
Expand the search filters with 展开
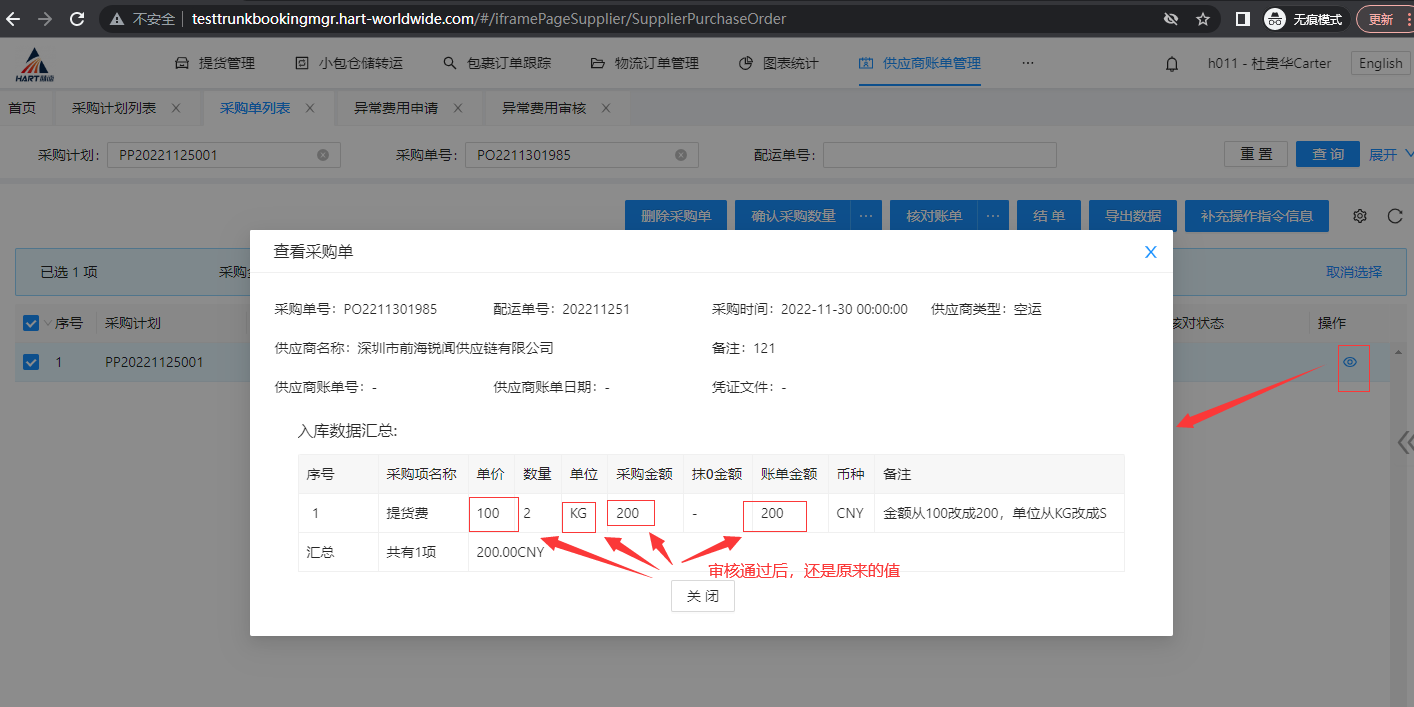pyautogui.click(x=1390, y=154)
